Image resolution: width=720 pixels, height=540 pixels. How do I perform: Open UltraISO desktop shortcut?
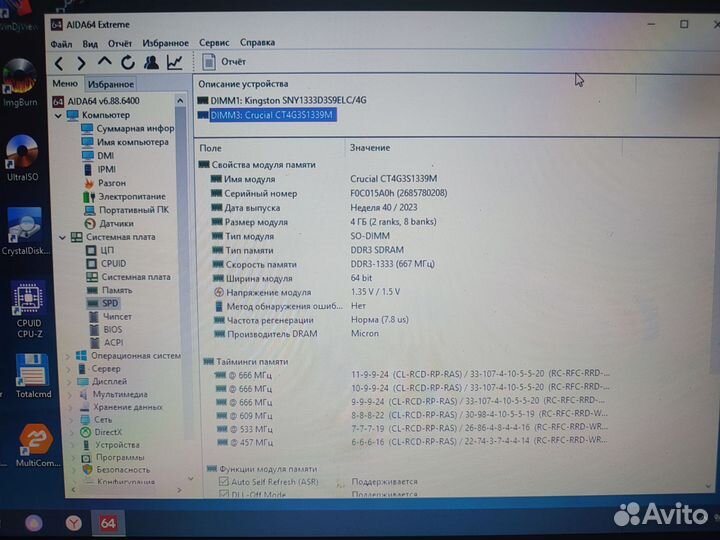coord(22,158)
